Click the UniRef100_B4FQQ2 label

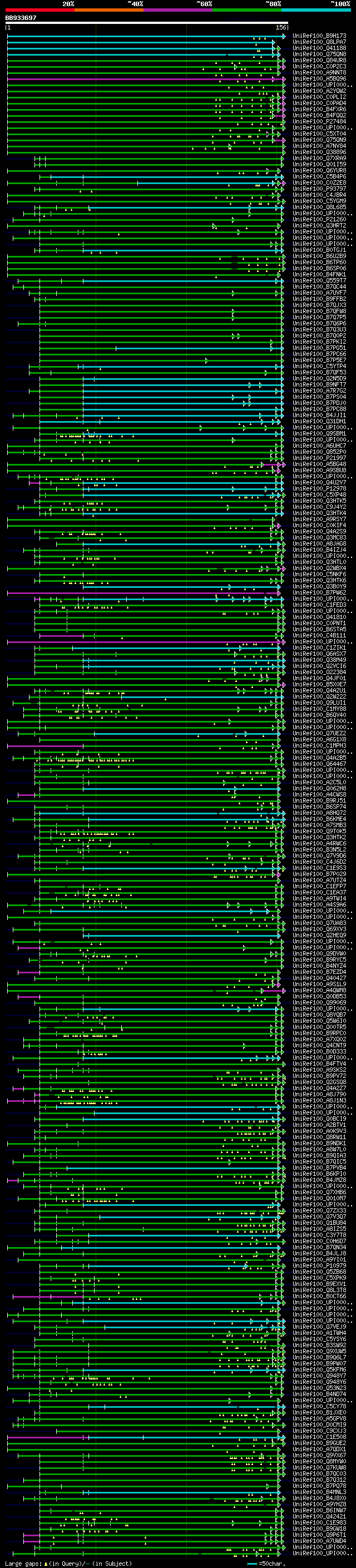[x=319, y=115]
